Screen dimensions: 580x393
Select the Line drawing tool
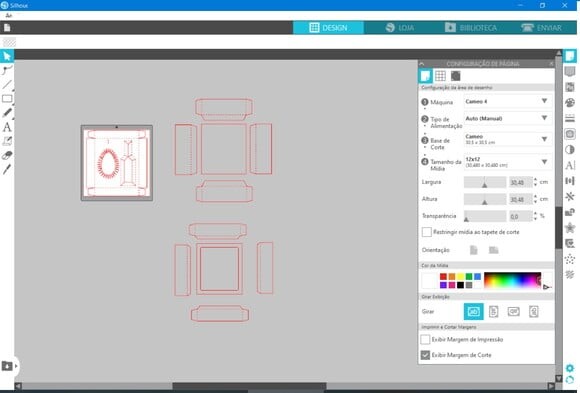click(7, 84)
